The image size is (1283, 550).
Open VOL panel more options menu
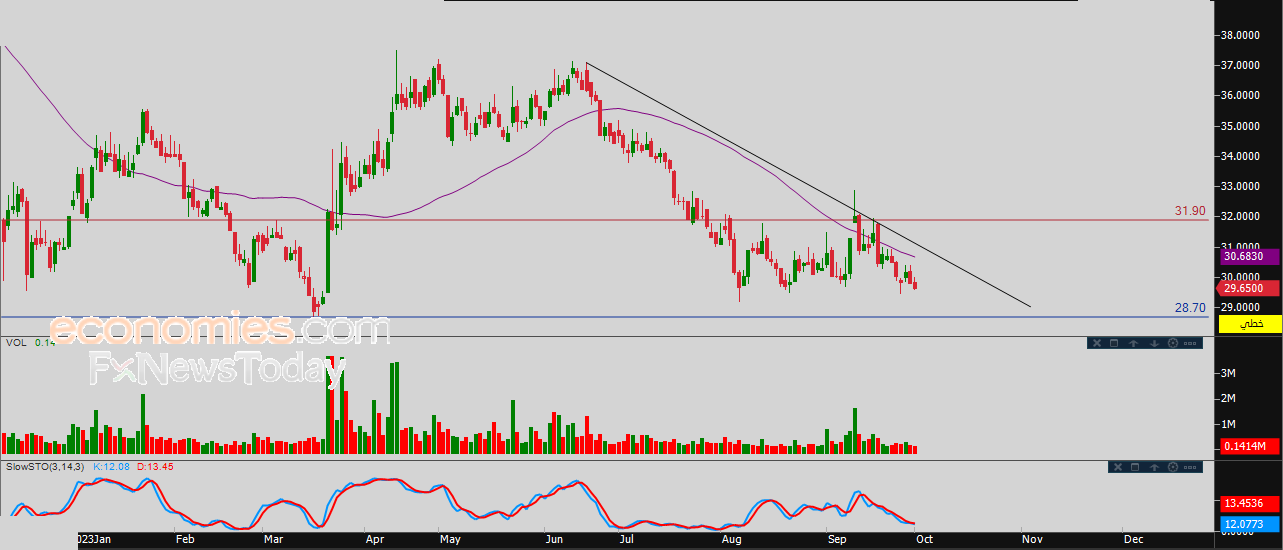pyautogui.click(x=1190, y=343)
